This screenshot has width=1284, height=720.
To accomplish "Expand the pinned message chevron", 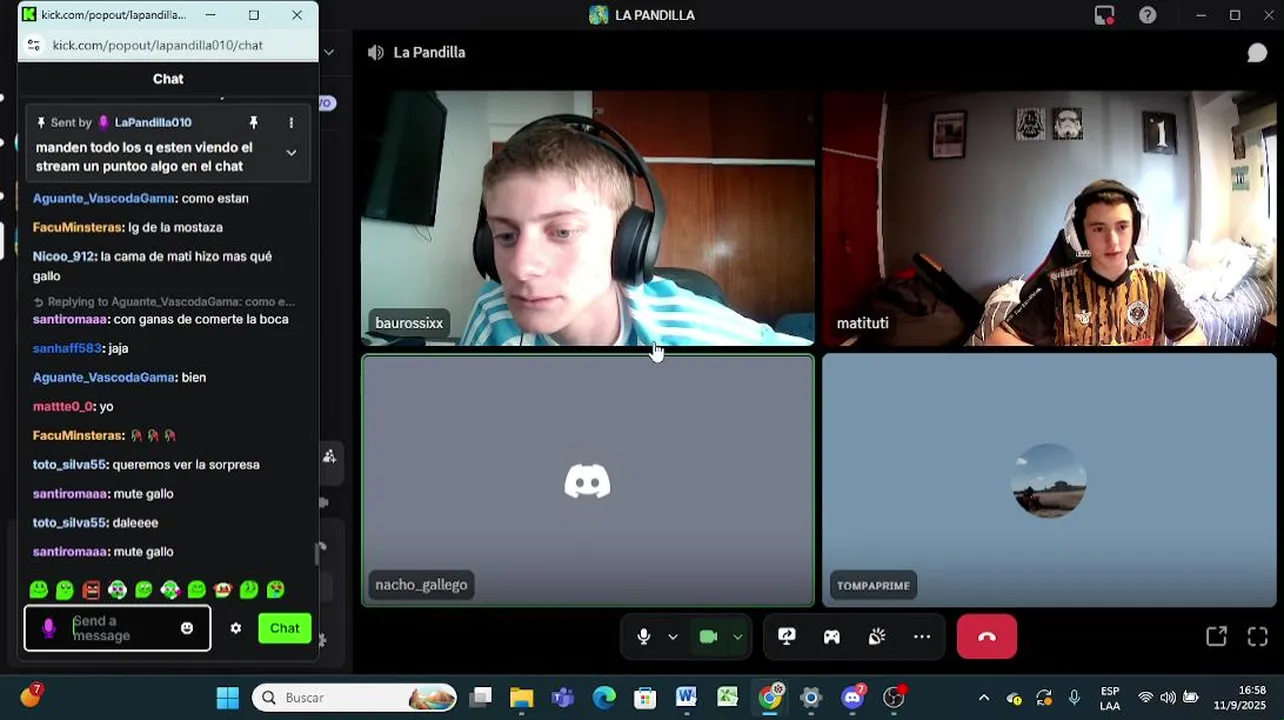I will tap(291, 153).
